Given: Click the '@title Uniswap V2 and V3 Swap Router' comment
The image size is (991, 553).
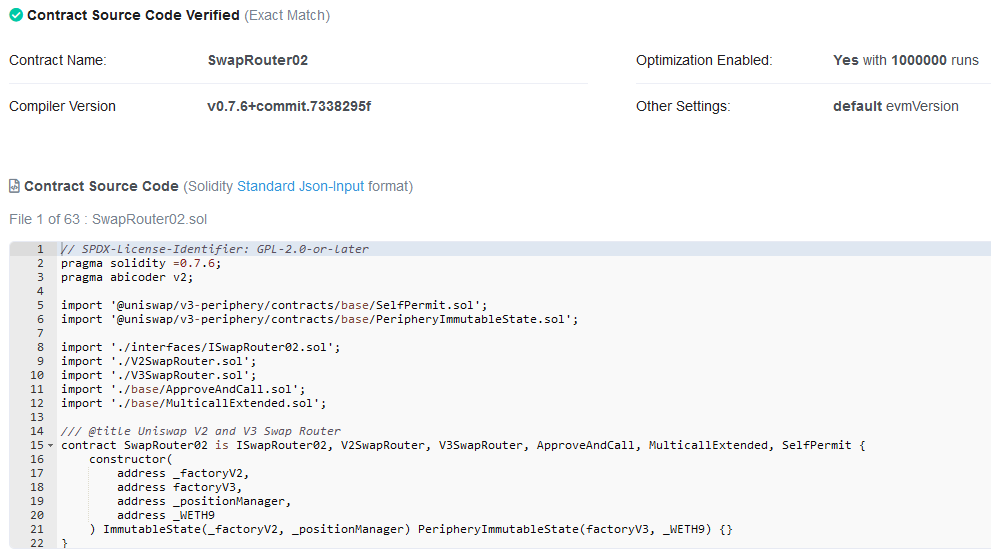Looking at the screenshot, I should click(x=201, y=431).
